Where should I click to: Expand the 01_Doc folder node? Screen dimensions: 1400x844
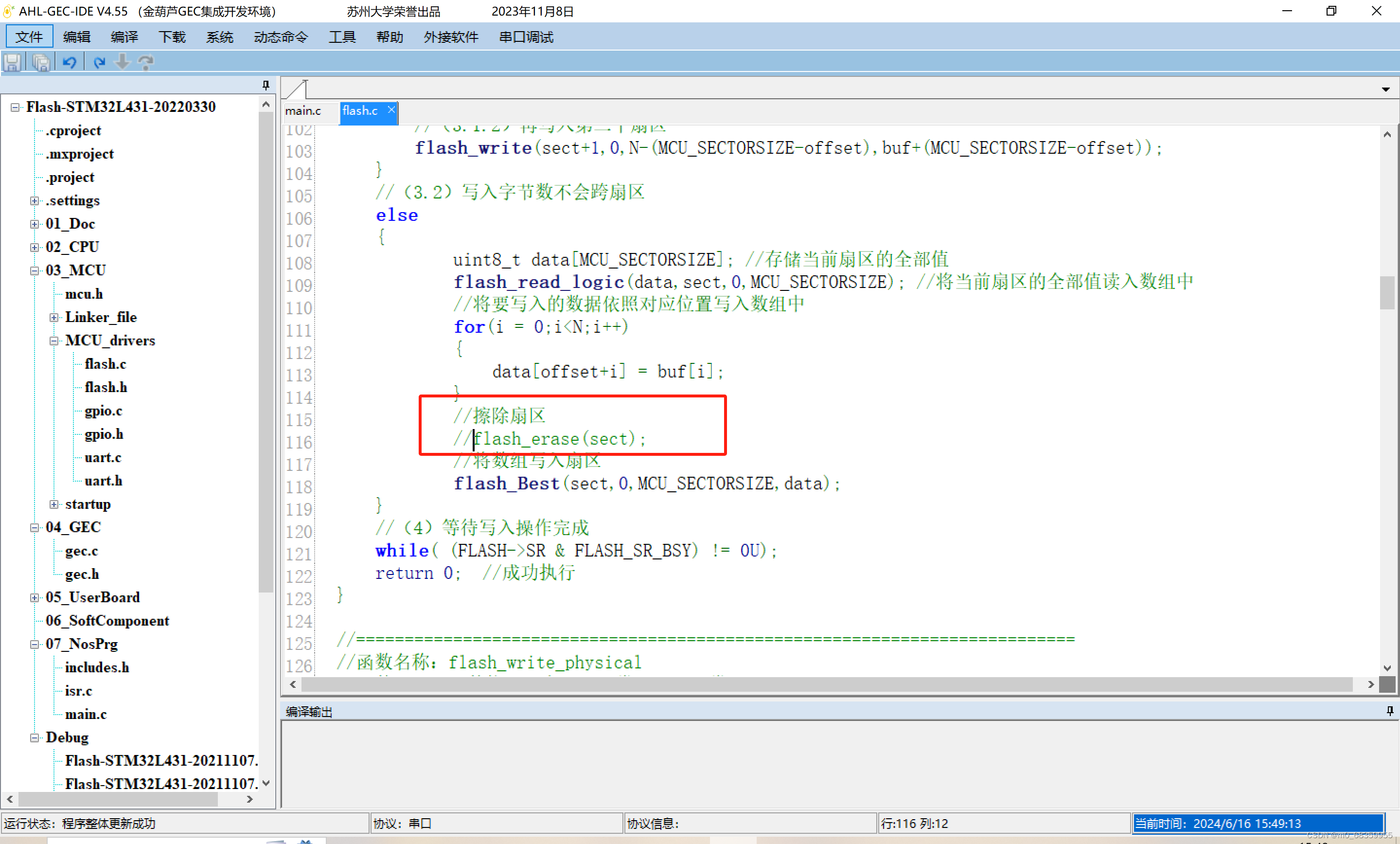coord(35,224)
